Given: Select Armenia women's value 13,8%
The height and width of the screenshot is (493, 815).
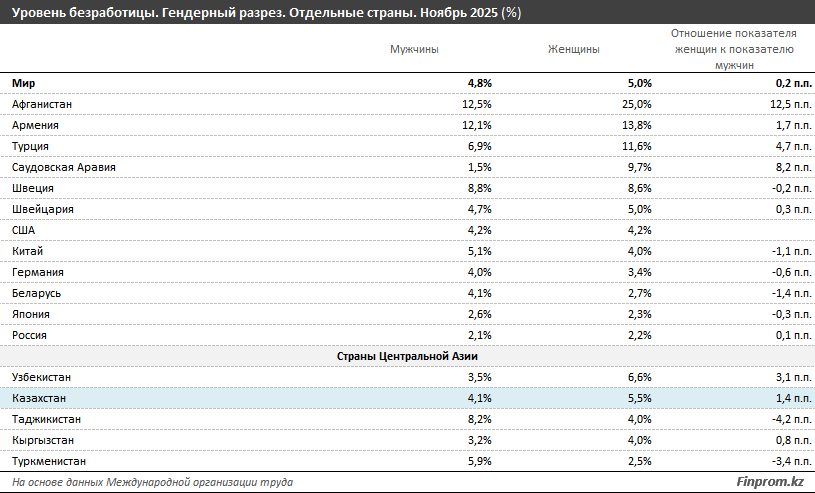Looking at the screenshot, I should pyautogui.click(x=637, y=125).
